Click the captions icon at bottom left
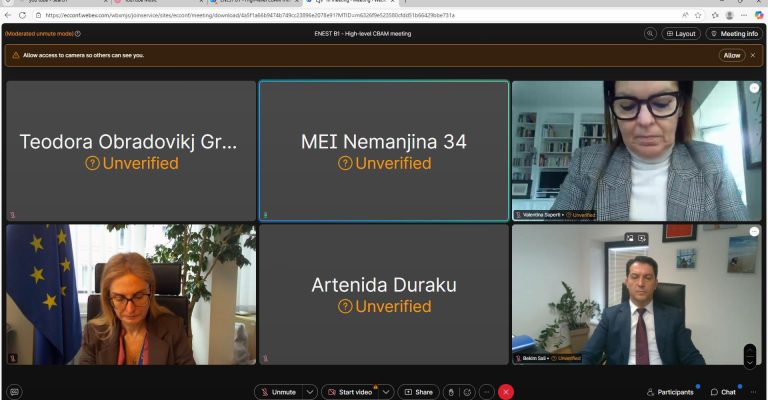The height and width of the screenshot is (400, 768). click(14, 392)
